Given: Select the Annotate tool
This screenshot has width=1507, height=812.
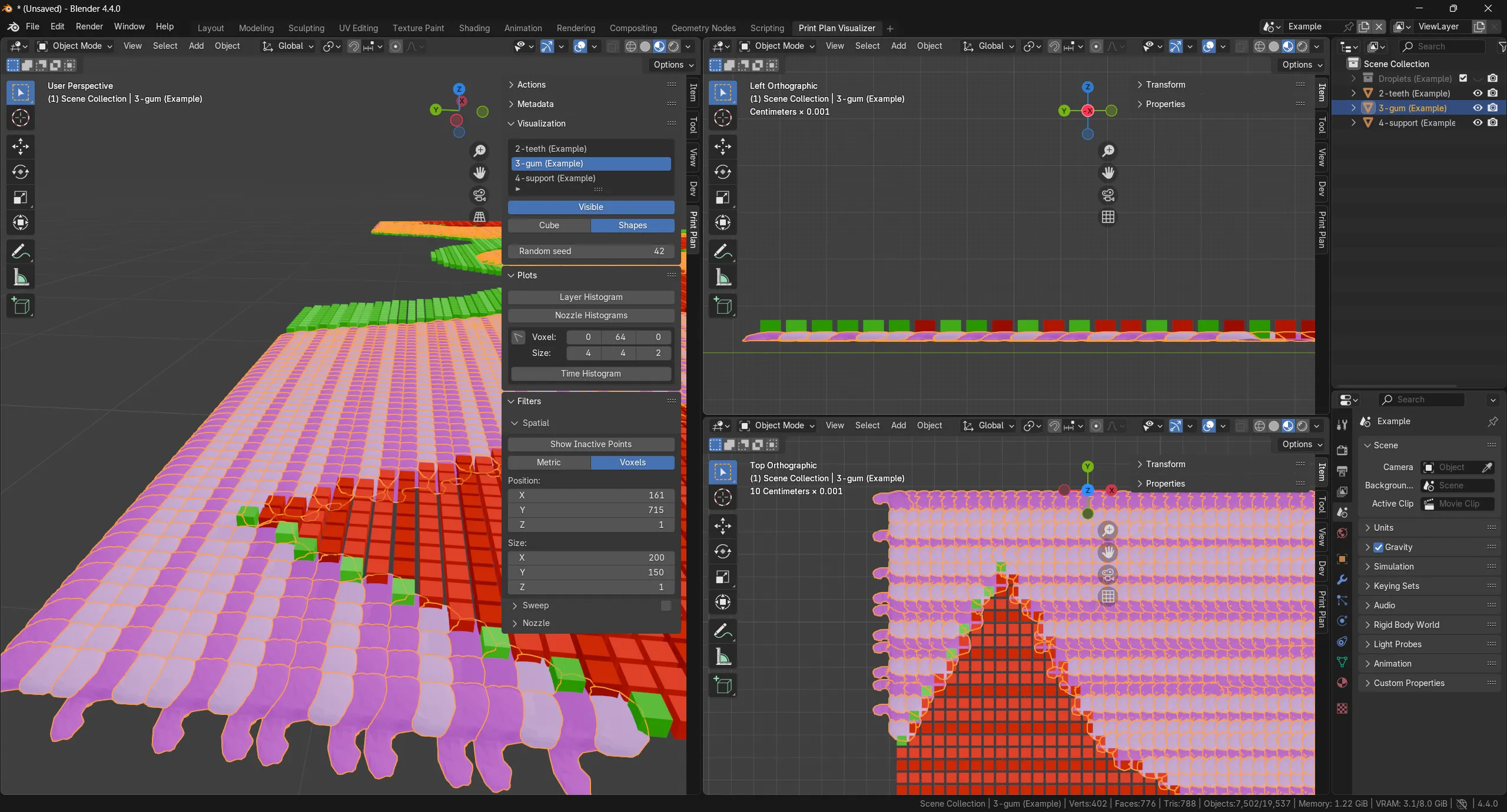Looking at the screenshot, I should 21,251.
